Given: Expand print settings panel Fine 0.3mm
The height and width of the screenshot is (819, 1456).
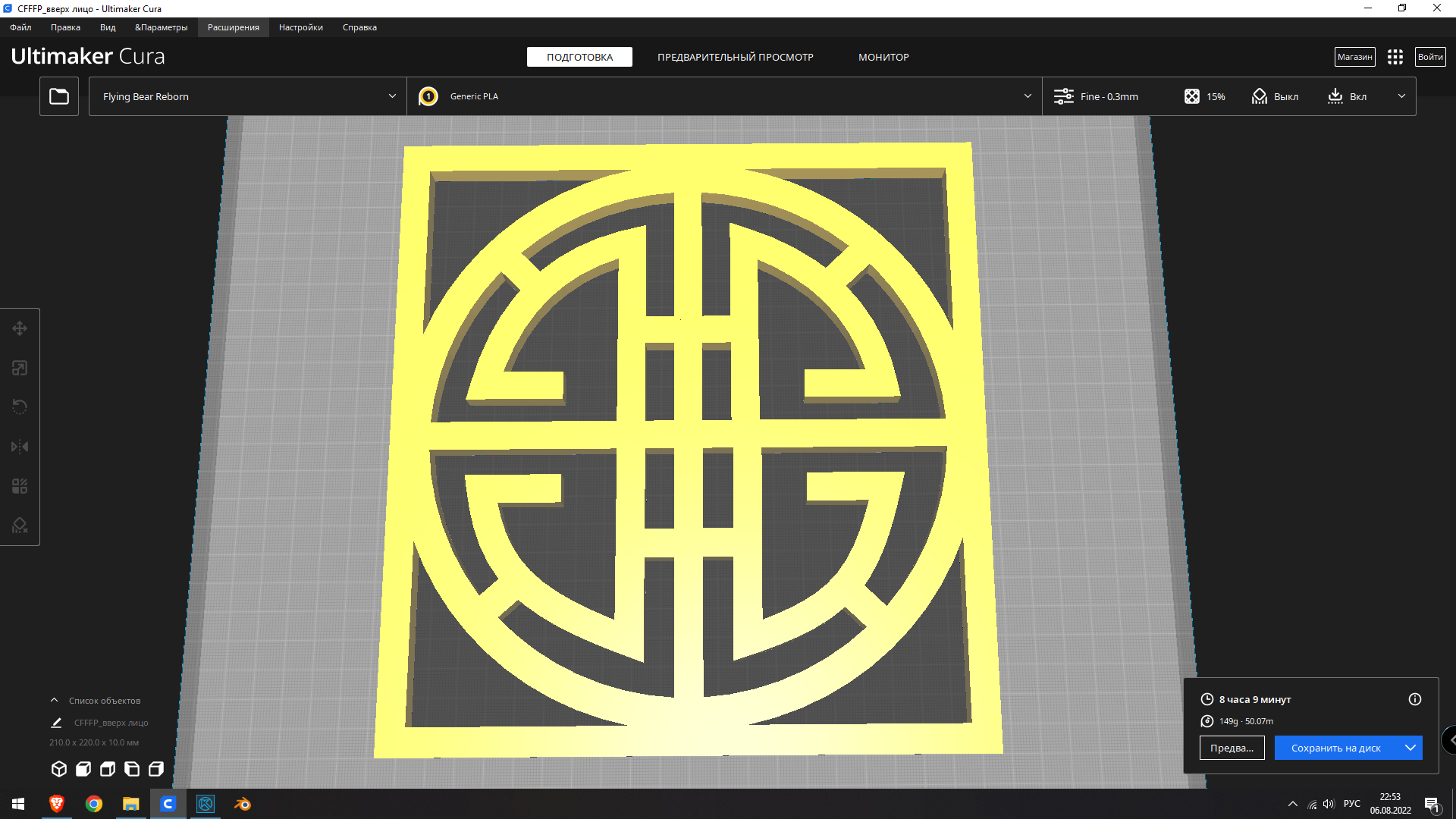Looking at the screenshot, I should click(x=1228, y=96).
